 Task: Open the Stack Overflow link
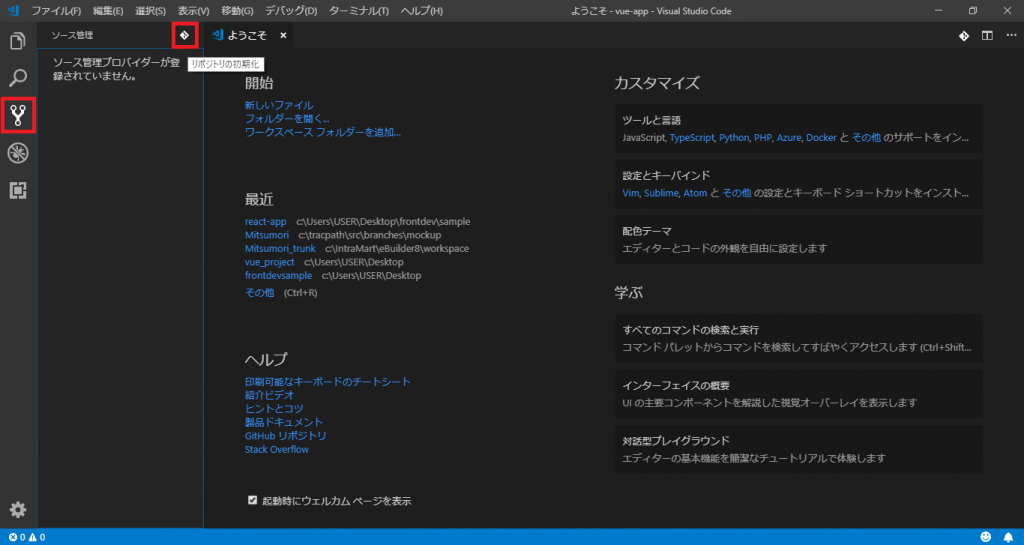277,450
